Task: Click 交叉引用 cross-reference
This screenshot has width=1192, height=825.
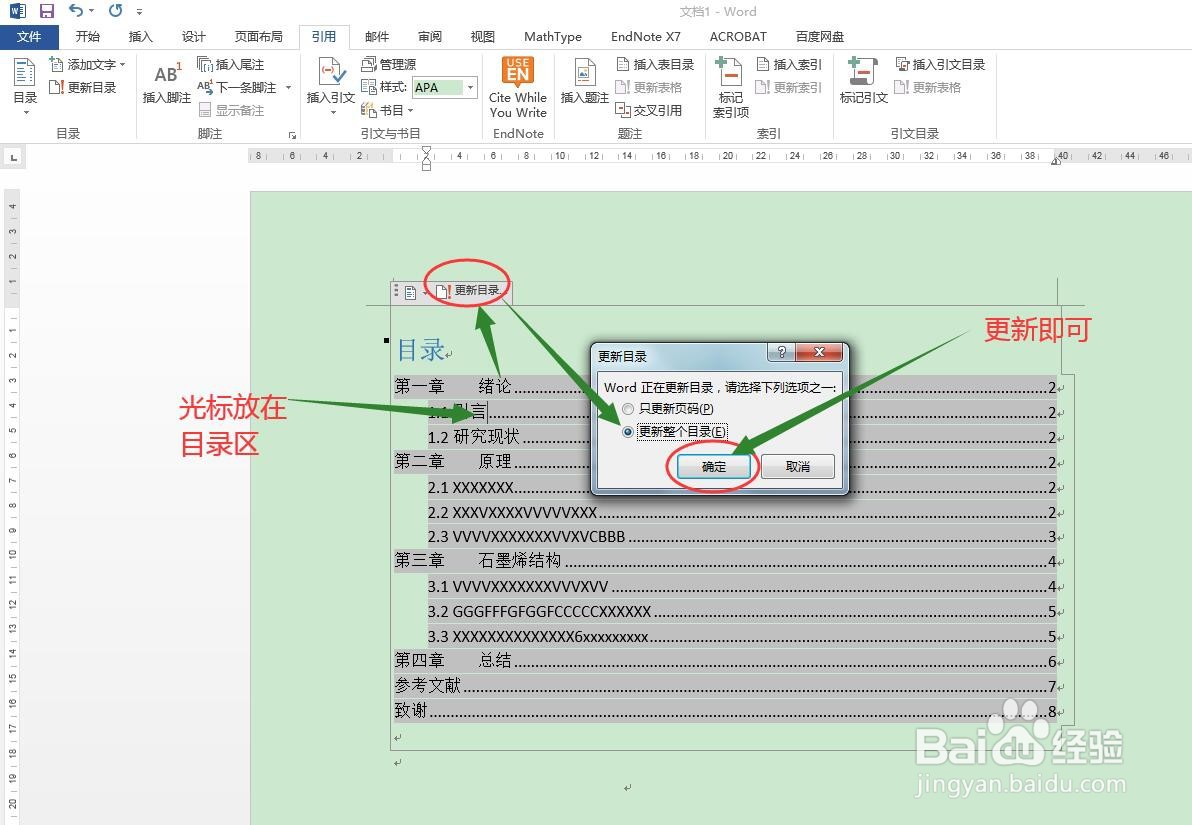Action: click(x=648, y=110)
